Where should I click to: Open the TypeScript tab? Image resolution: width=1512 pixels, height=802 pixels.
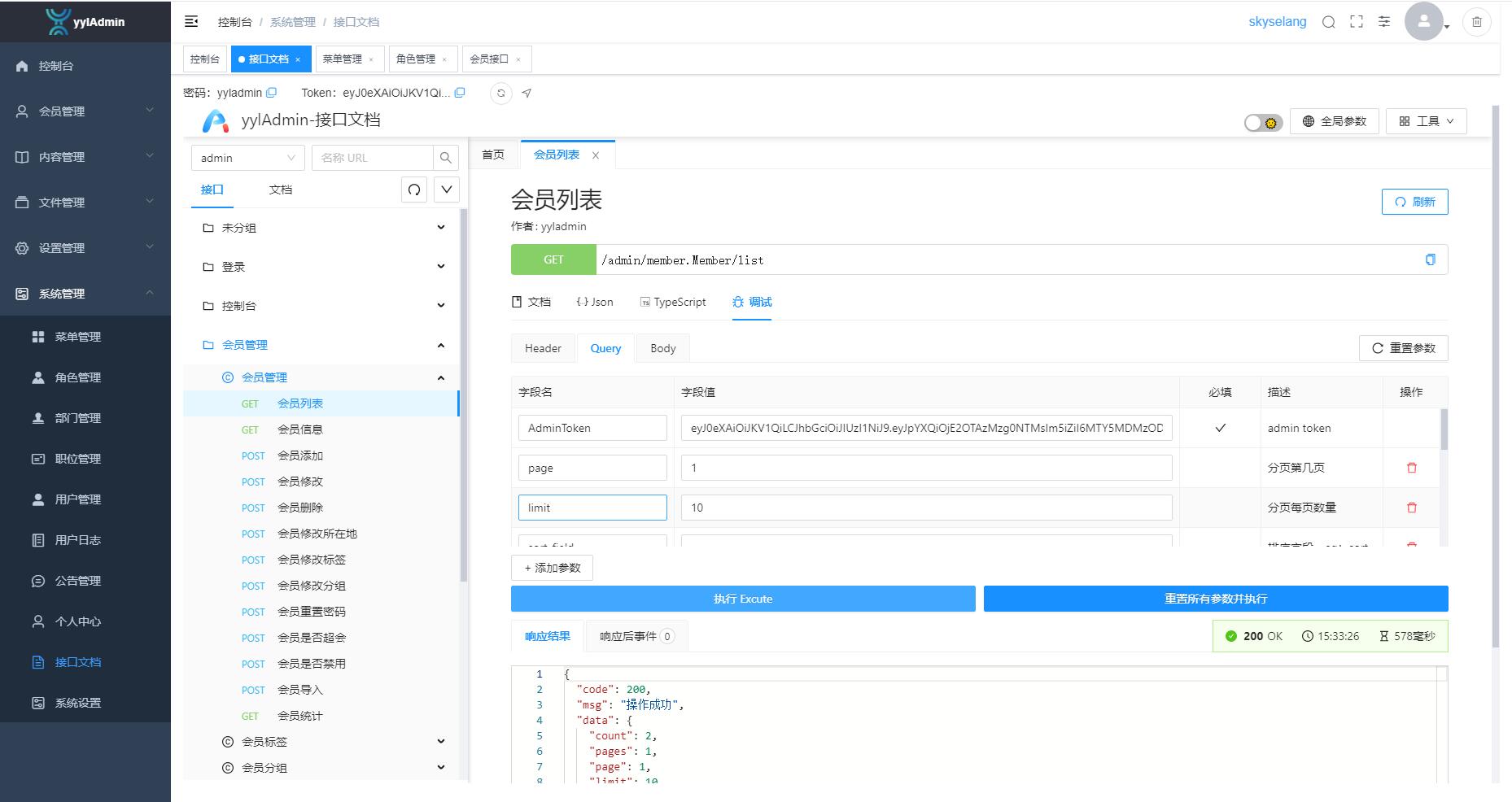673,302
